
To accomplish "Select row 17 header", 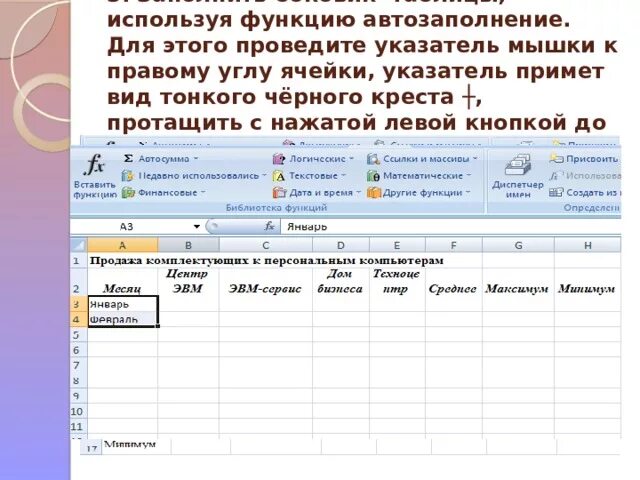I will coord(91,448).
